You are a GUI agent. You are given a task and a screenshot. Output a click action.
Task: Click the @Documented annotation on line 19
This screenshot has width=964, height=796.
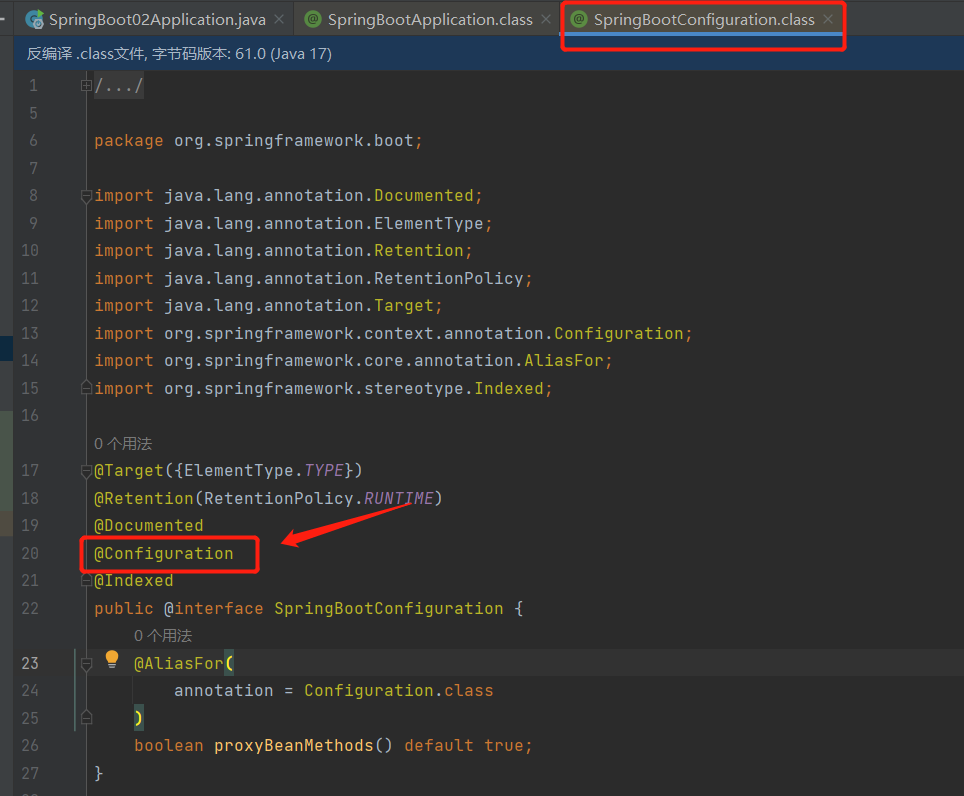coord(149,526)
